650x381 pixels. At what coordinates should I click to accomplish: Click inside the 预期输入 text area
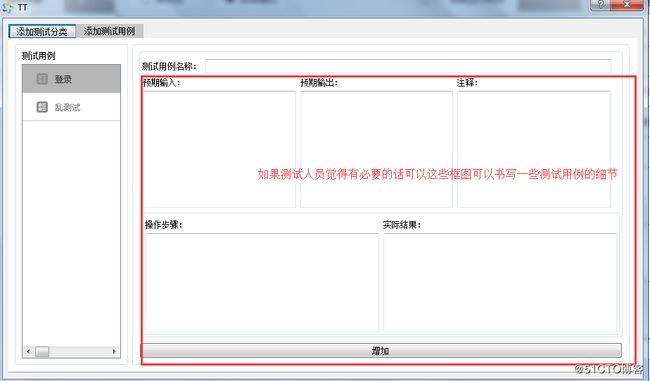point(219,149)
